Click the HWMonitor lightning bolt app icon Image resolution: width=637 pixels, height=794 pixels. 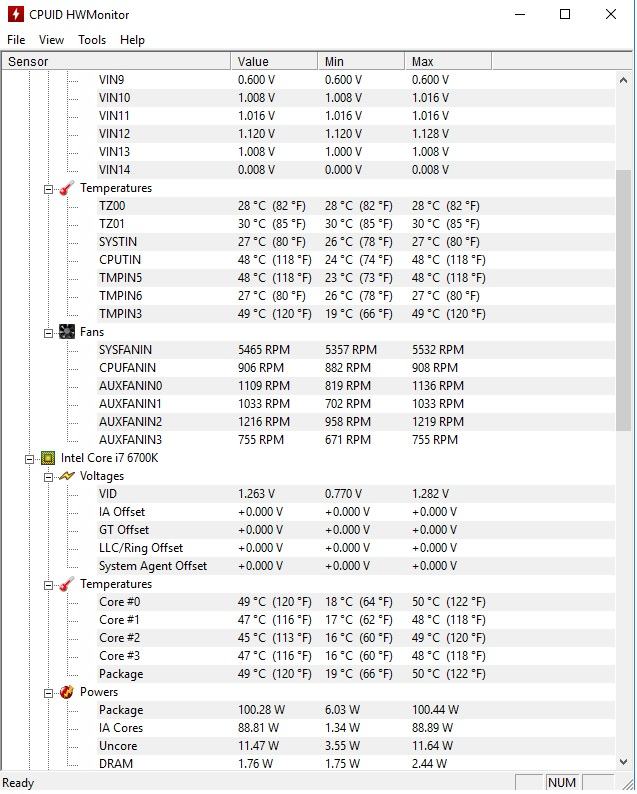click(15, 15)
